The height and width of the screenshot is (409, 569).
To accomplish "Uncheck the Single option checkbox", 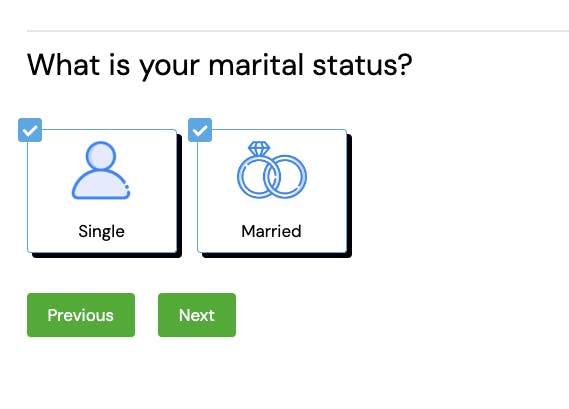I will 30,130.
